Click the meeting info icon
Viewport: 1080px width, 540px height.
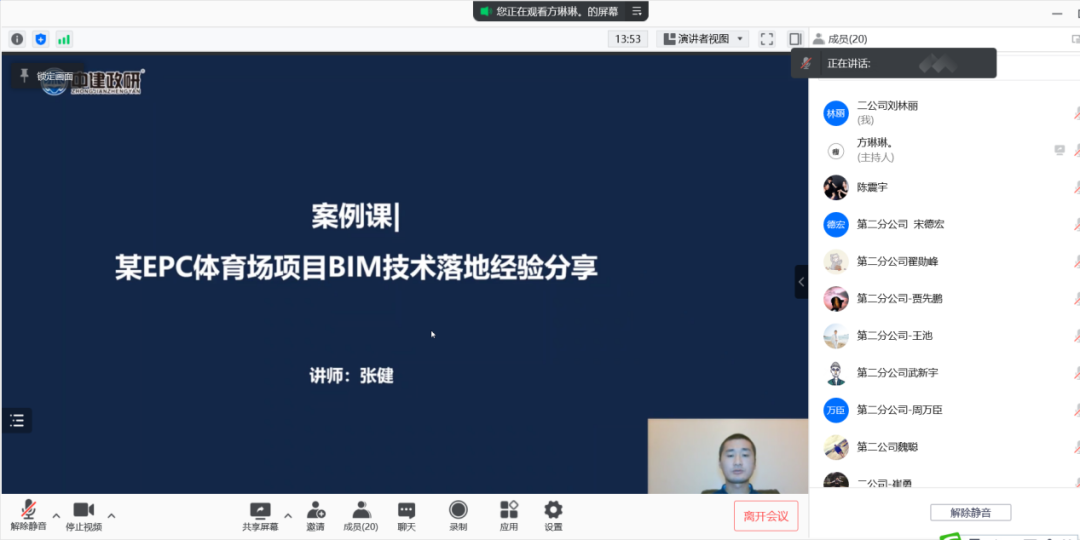pyautogui.click(x=17, y=39)
